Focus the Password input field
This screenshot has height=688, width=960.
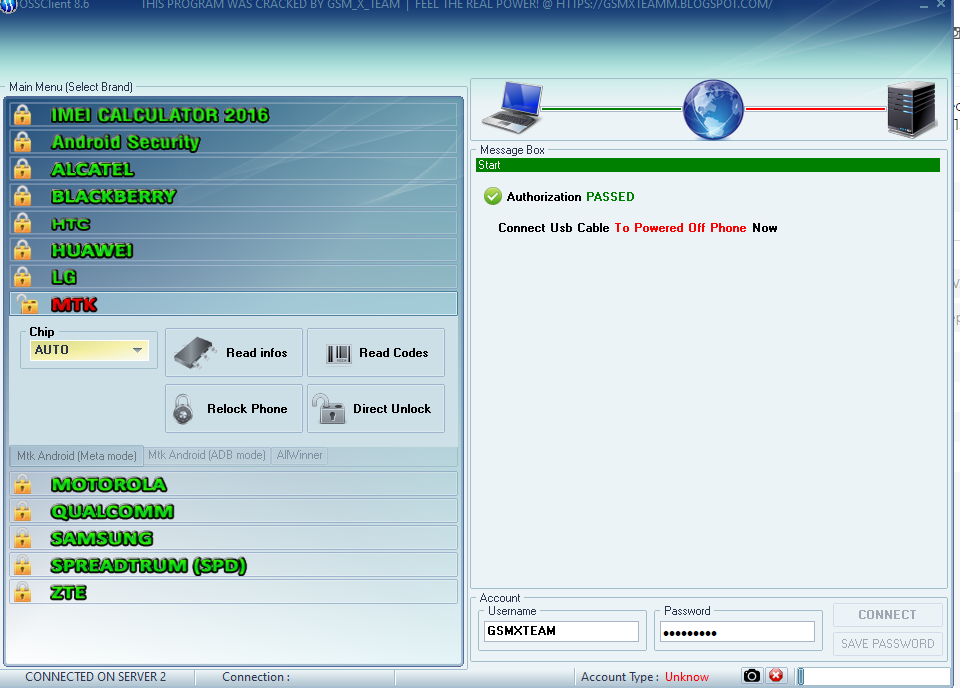pyautogui.click(x=737, y=632)
